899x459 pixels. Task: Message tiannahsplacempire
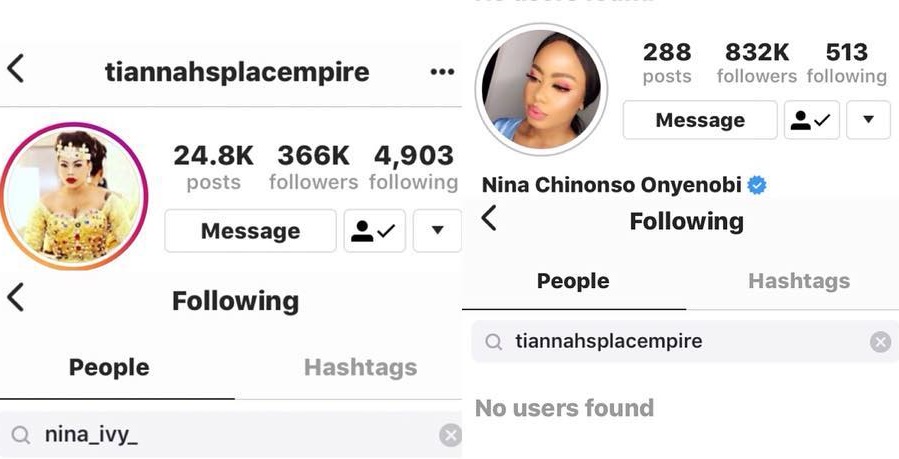(x=251, y=231)
